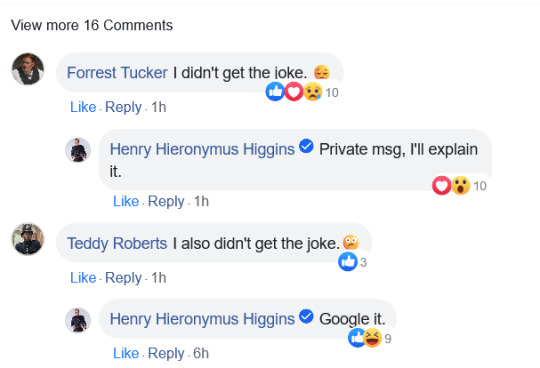Viewport: 540px width, 368px height.
Task: Reply to Forrest Tucker's comment
Action: point(123,107)
